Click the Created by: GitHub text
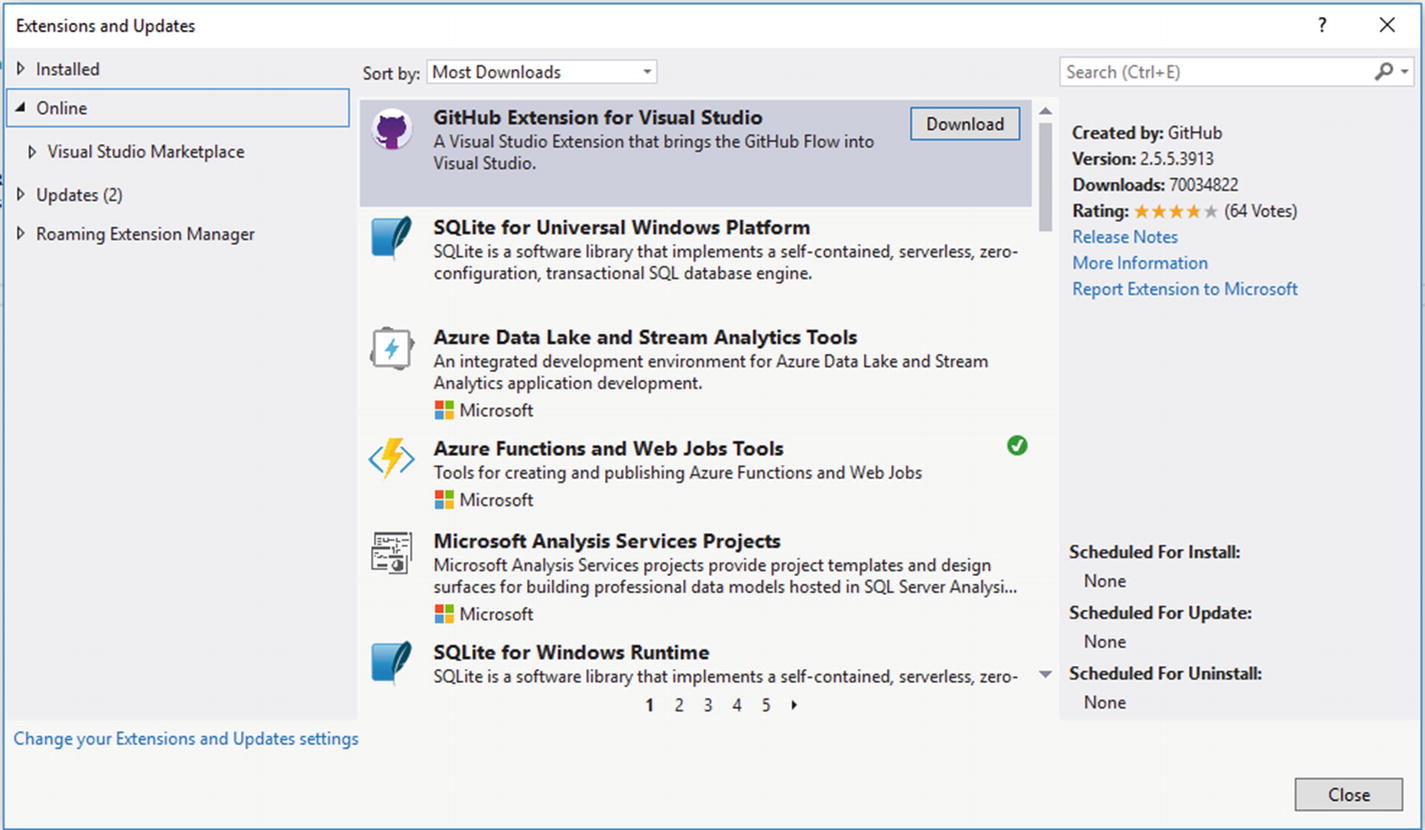The width and height of the screenshot is (1425, 830). [x=1147, y=133]
